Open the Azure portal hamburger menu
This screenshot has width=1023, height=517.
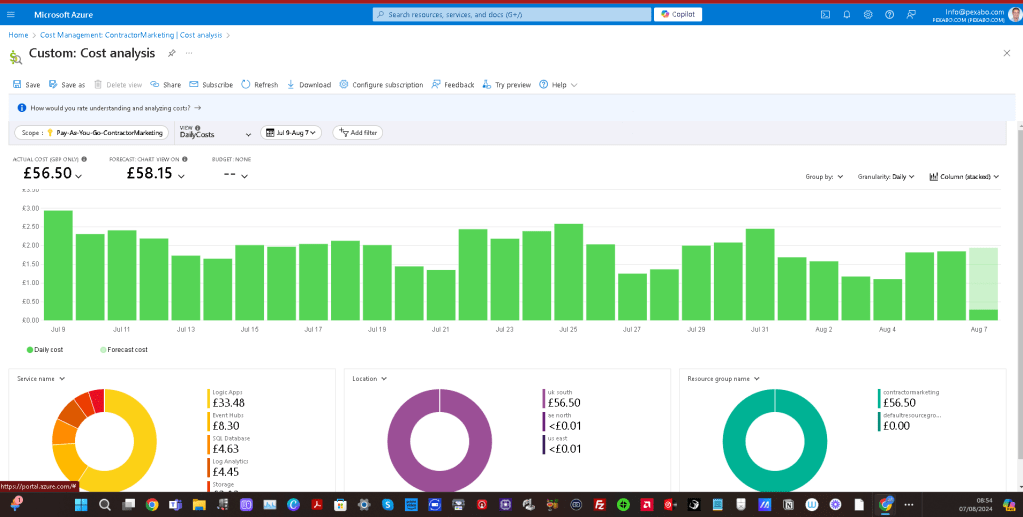(x=10, y=14)
